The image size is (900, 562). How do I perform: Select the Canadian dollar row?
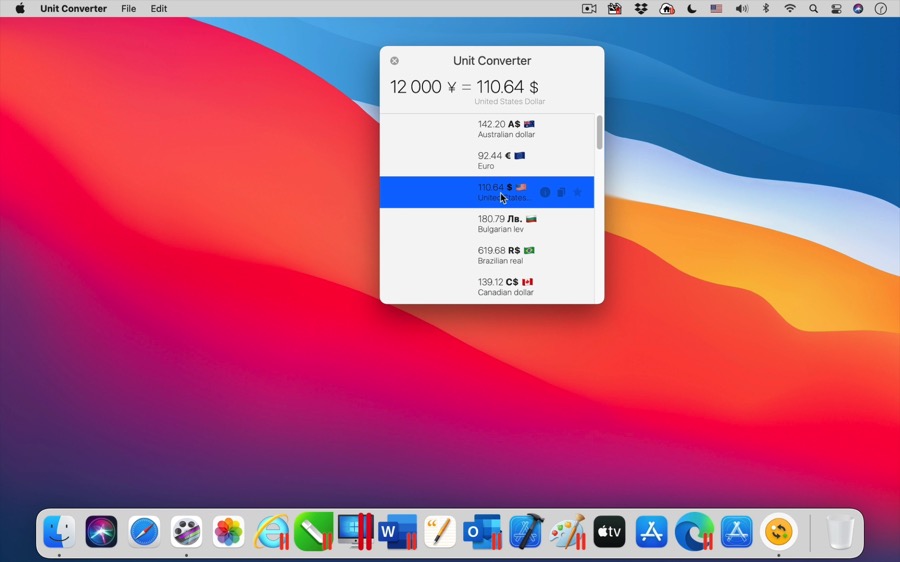tap(487, 287)
